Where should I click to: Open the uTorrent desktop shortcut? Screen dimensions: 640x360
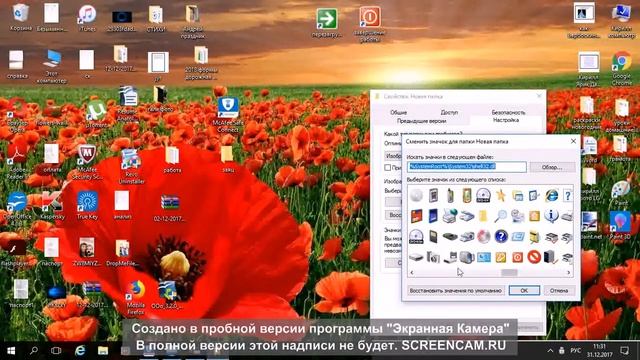point(96,114)
